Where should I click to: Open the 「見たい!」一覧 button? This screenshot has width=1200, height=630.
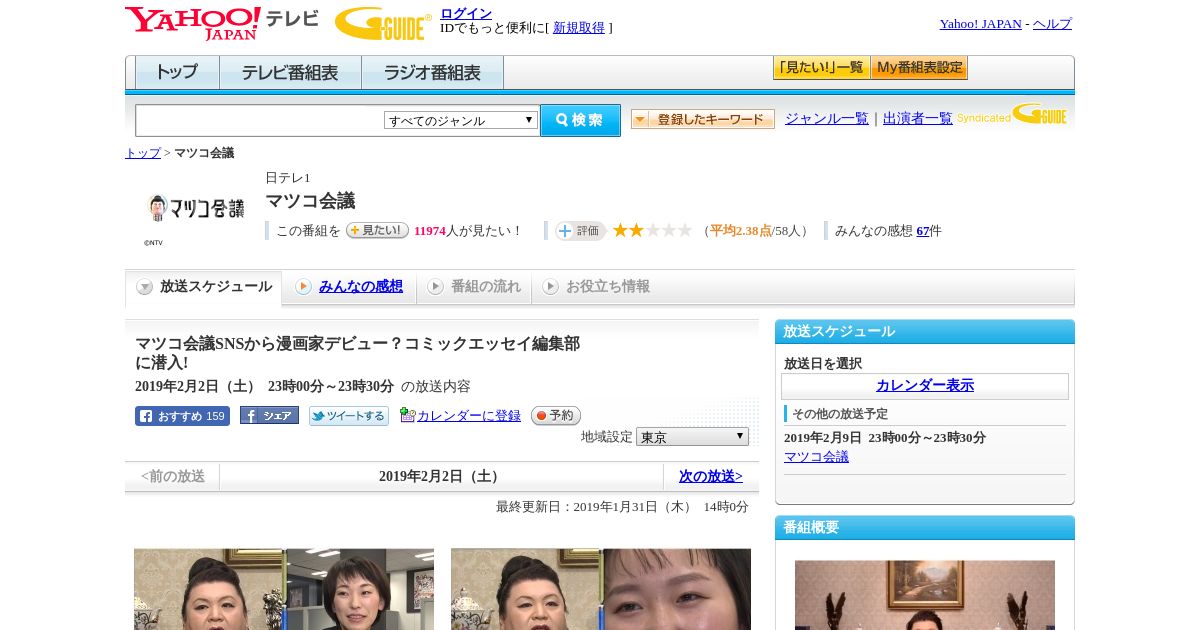click(x=821, y=68)
